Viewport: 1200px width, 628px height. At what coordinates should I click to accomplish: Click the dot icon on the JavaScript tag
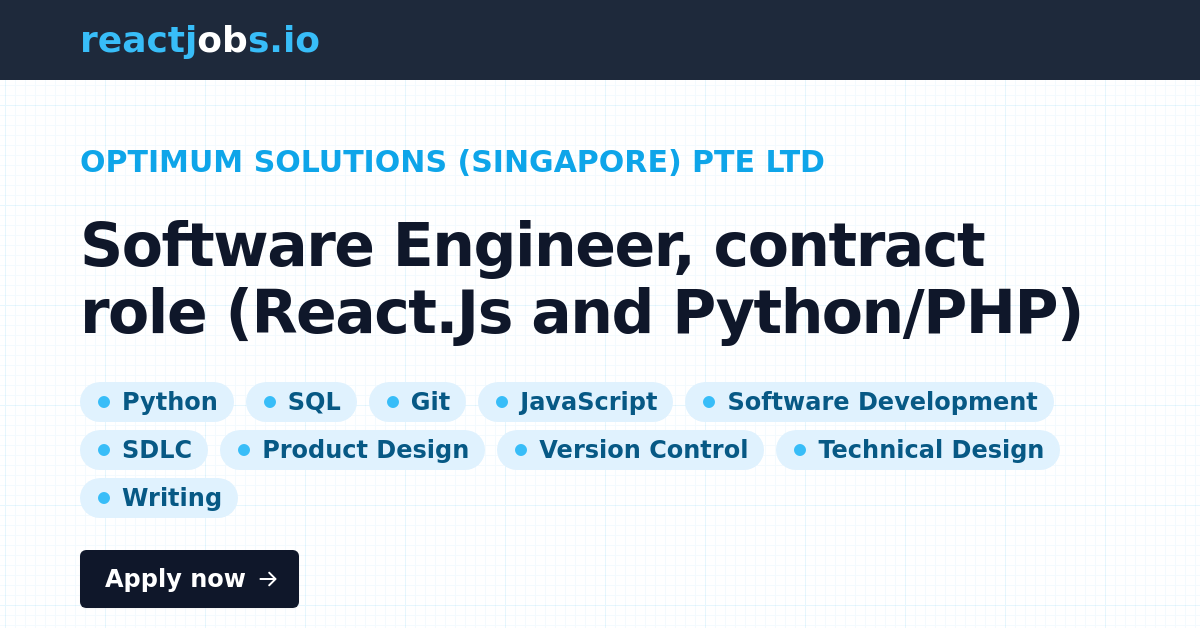[502, 402]
